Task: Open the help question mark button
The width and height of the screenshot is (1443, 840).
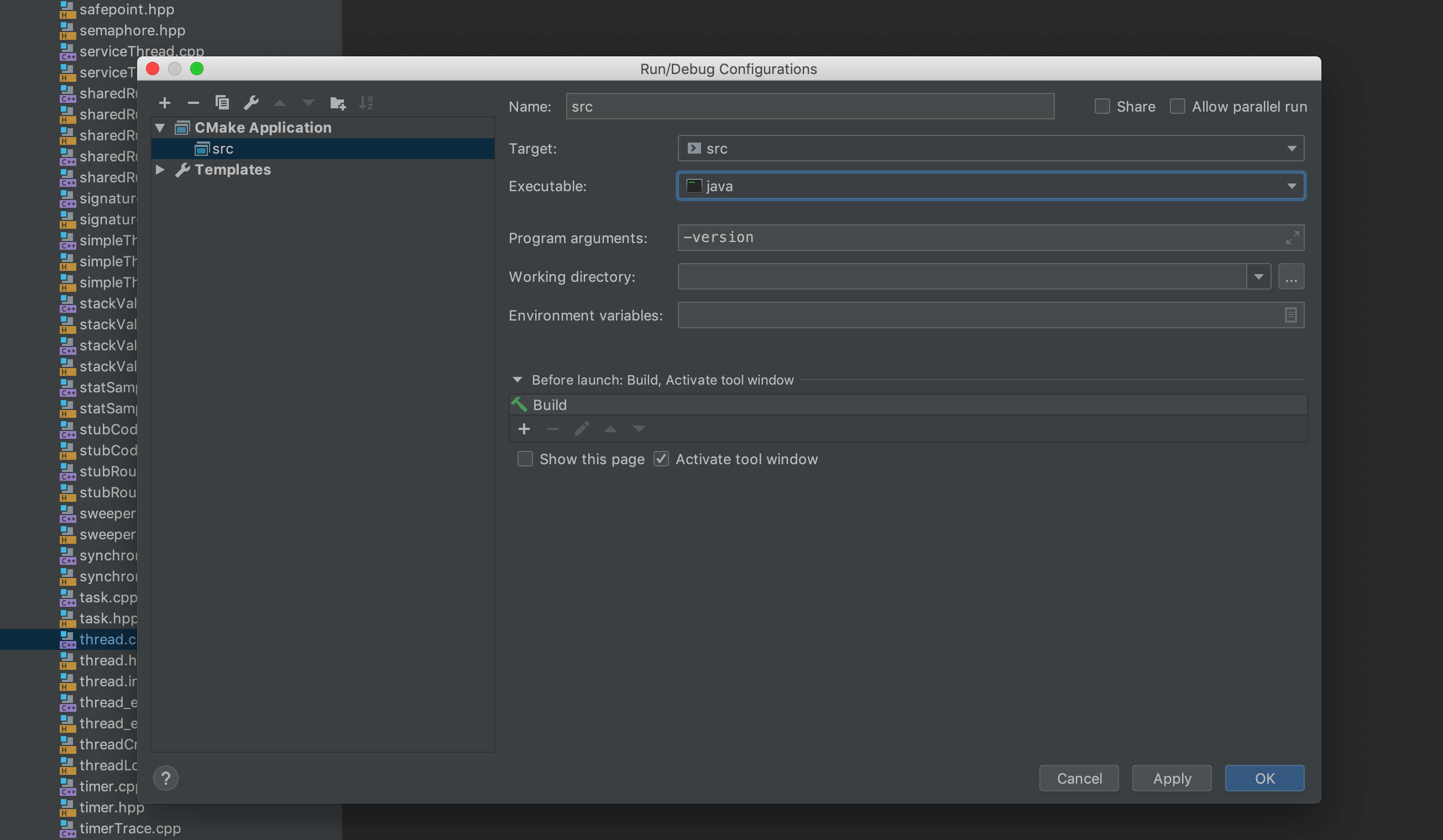Action: point(165,778)
